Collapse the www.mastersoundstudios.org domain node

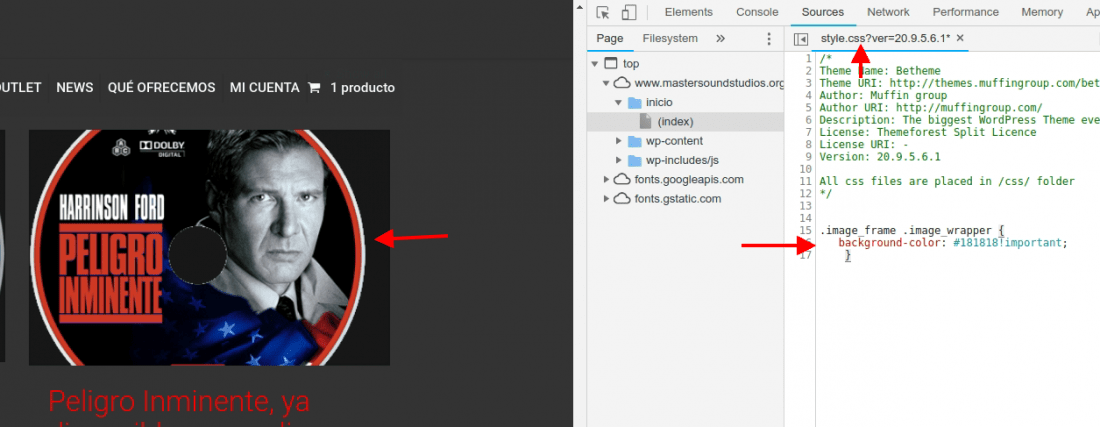coord(605,83)
